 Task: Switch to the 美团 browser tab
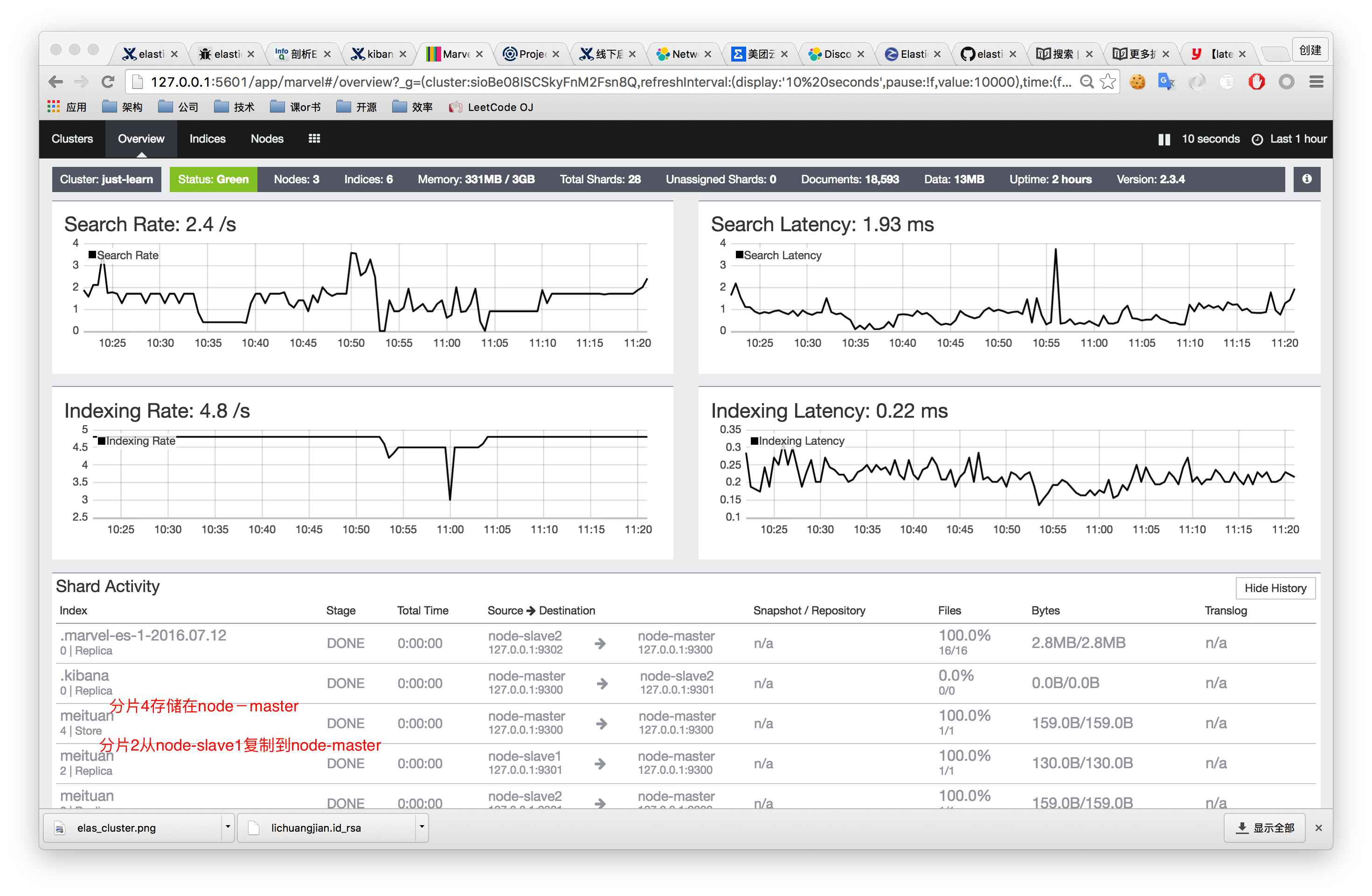[x=760, y=54]
